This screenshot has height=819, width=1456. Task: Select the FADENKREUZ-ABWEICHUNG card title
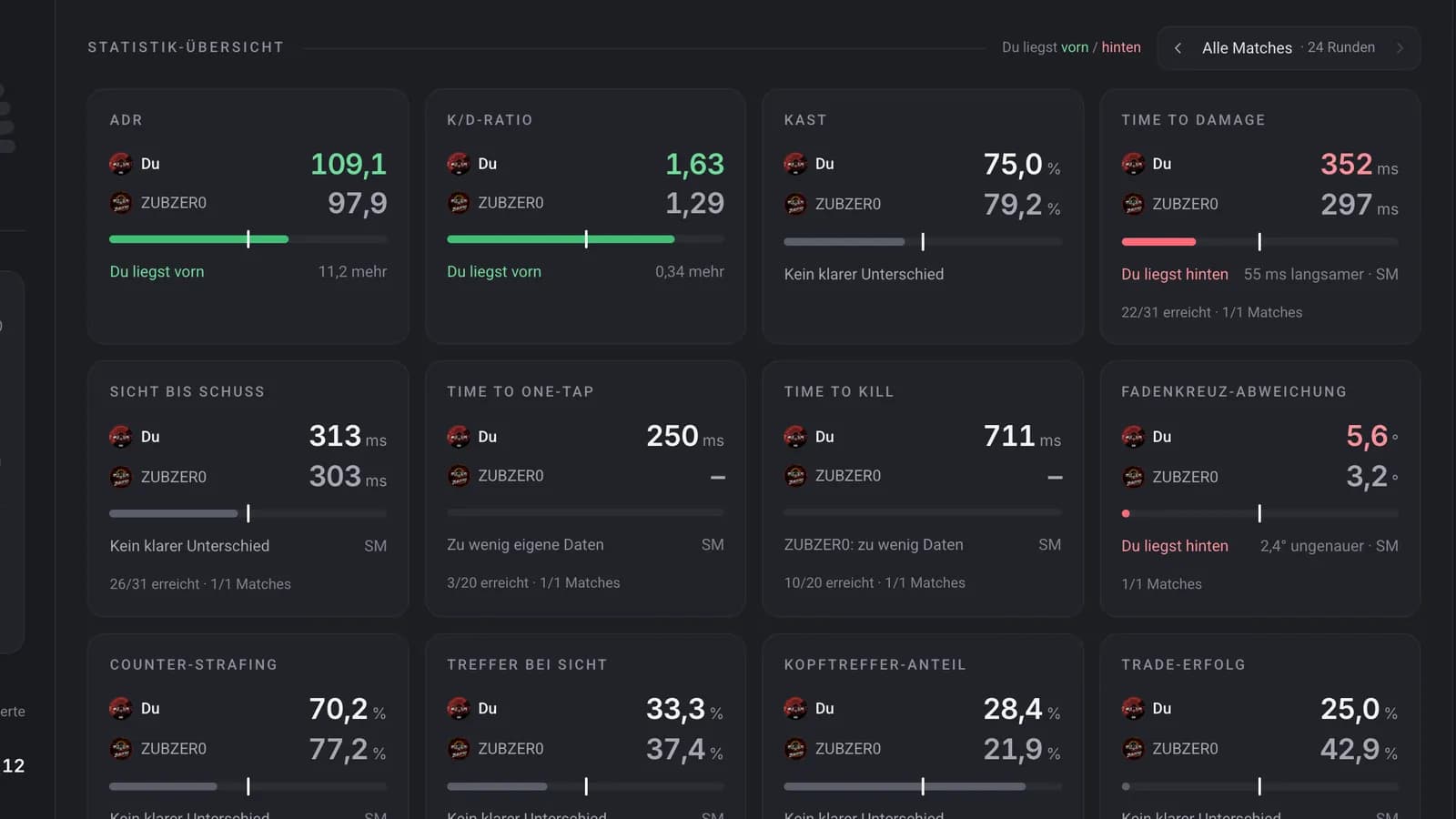tap(1234, 392)
